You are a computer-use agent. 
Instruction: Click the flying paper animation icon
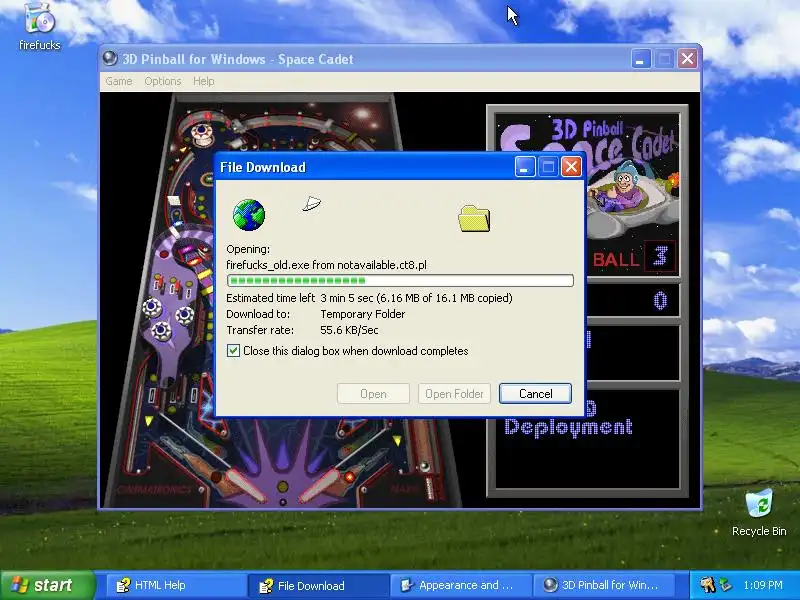tap(311, 204)
